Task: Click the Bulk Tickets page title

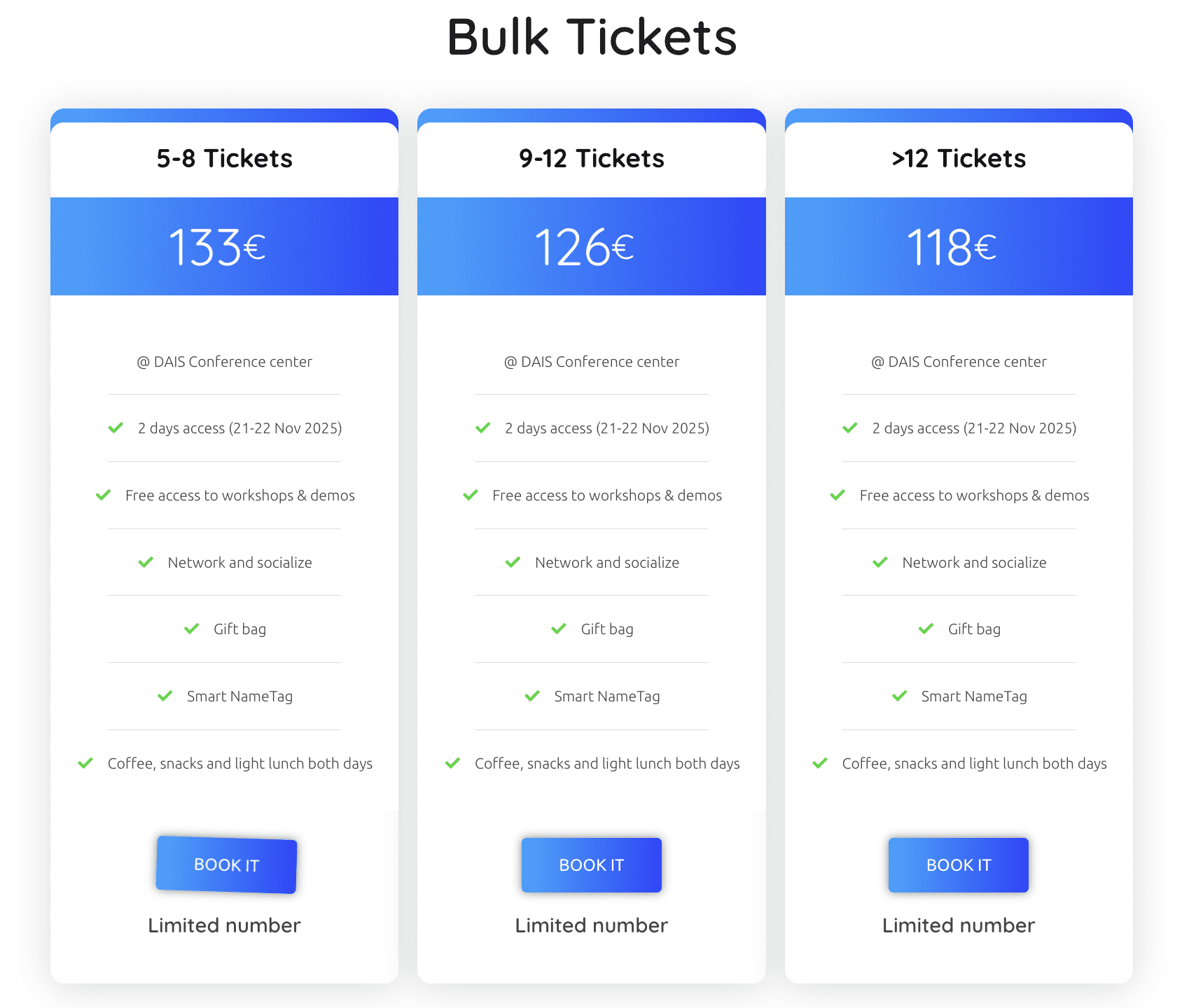Action: [592, 37]
